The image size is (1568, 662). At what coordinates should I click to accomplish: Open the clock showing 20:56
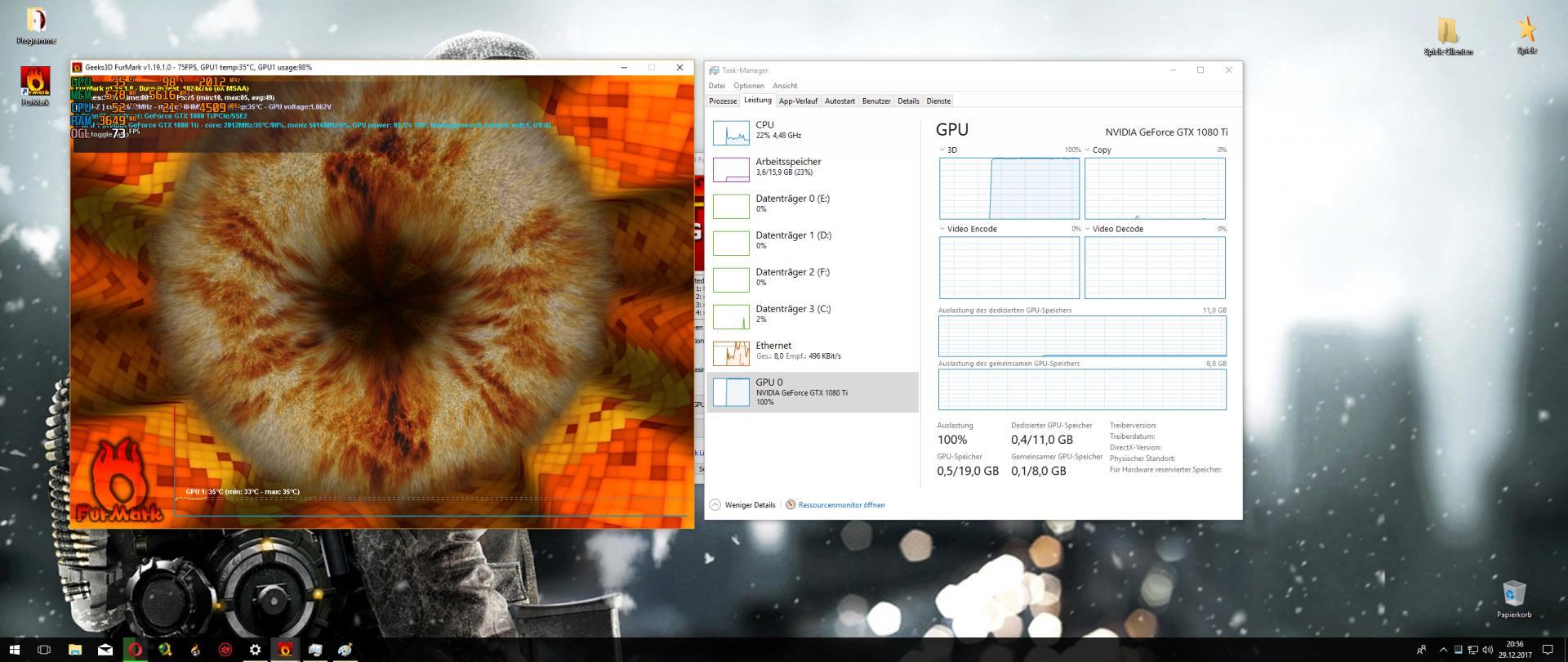pyautogui.click(x=1514, y=650)
